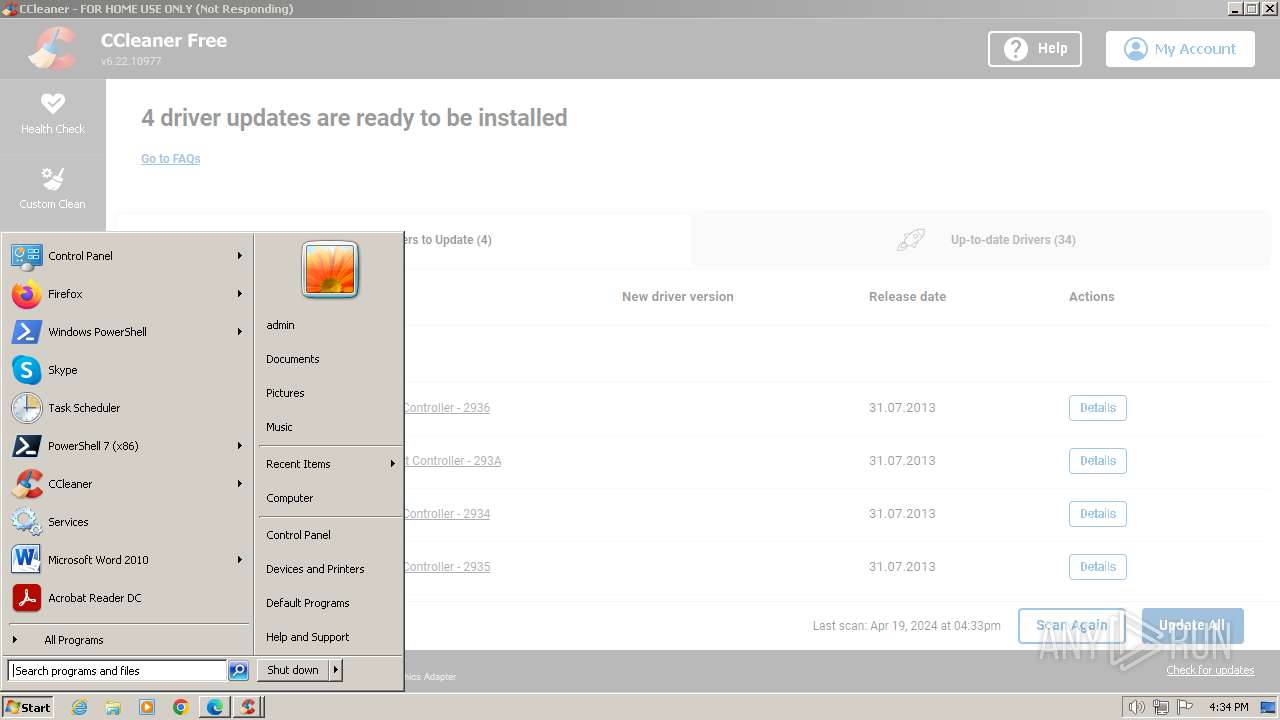Image resolution: width=1280 pixels, height=720 pixels.
Task: Click the volume speaker icon in system tray
Action: pos(1137,707)
